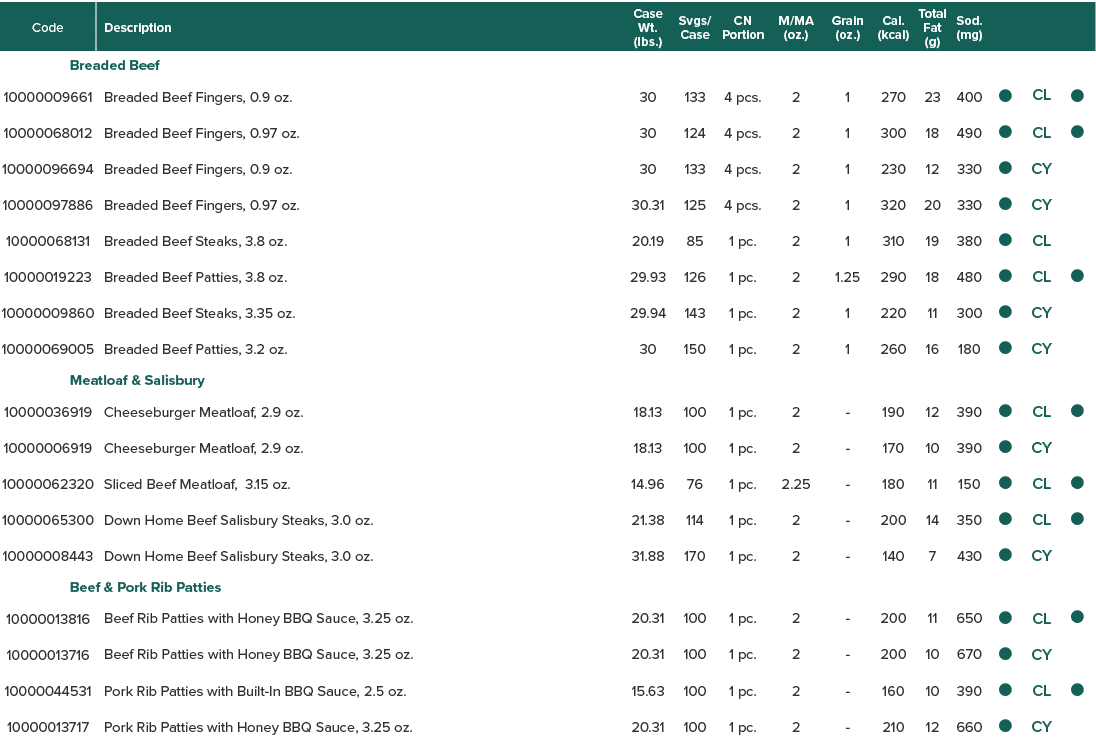Collapse the Breaded Beef section header
This screenshot has width=1096, height=755.
pos(114,64)
